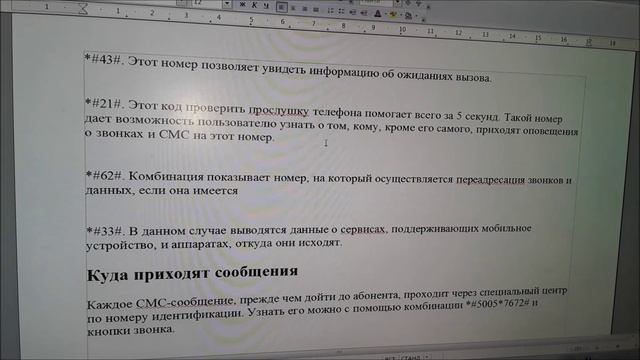Decrease paragraph indent
Screen dimensions: 640x360
coord(353,13)
